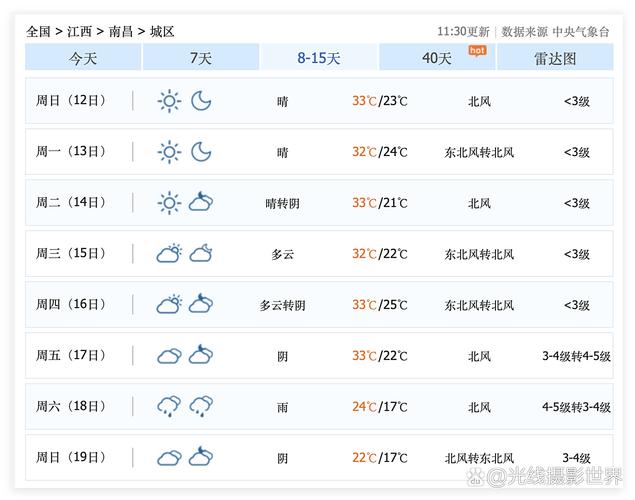Click the 32℃/24℃ temperature value
635x500 pixels.
pyautogui.click(x=380, y=152)
